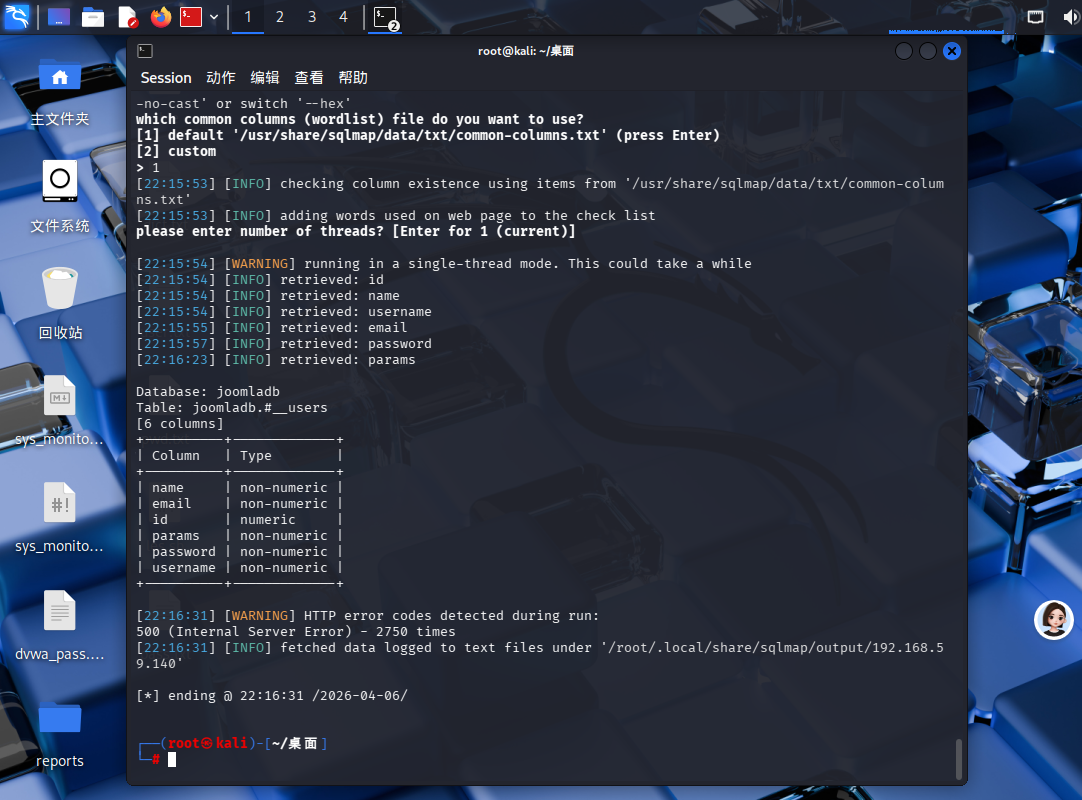
Task: Switch to workspace 3
Action: click(x=312, y=17)
